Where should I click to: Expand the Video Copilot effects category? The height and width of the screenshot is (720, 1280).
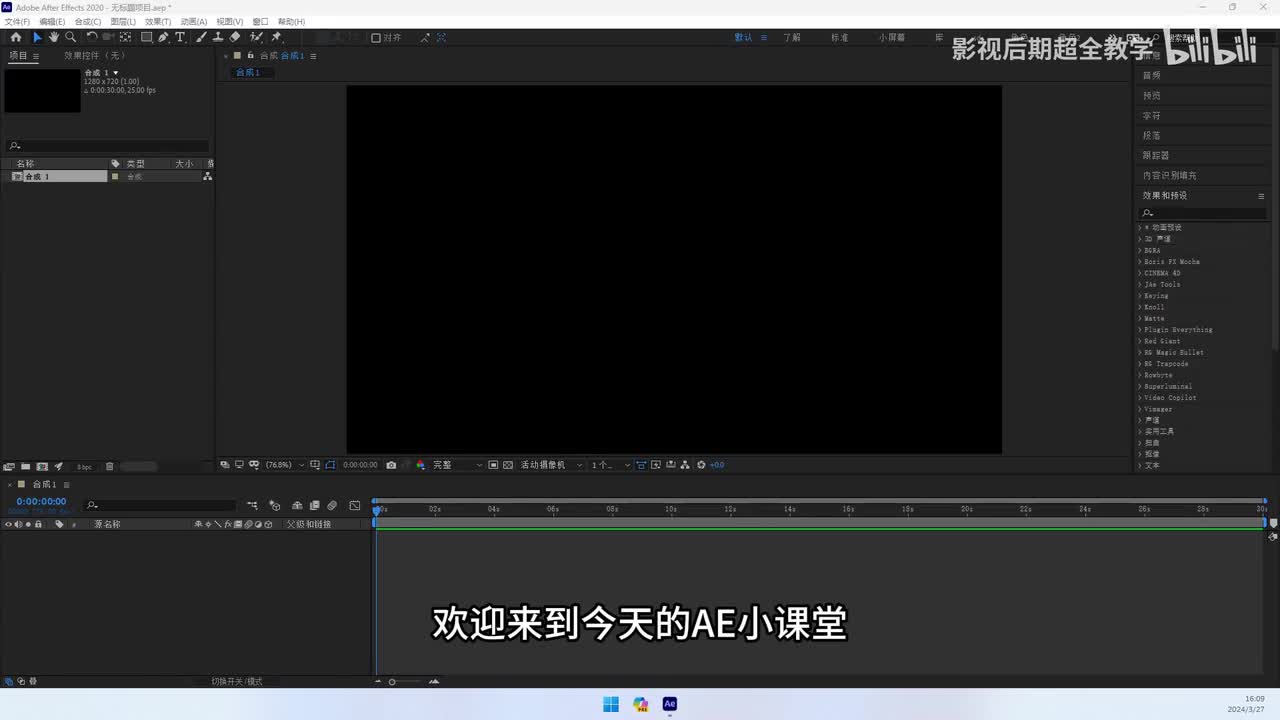click(x=1139, y=398)
